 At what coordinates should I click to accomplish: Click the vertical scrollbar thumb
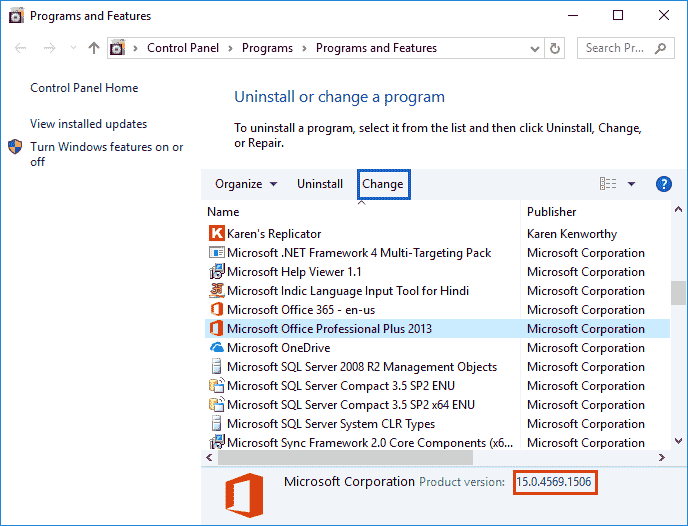pos(678,293)
